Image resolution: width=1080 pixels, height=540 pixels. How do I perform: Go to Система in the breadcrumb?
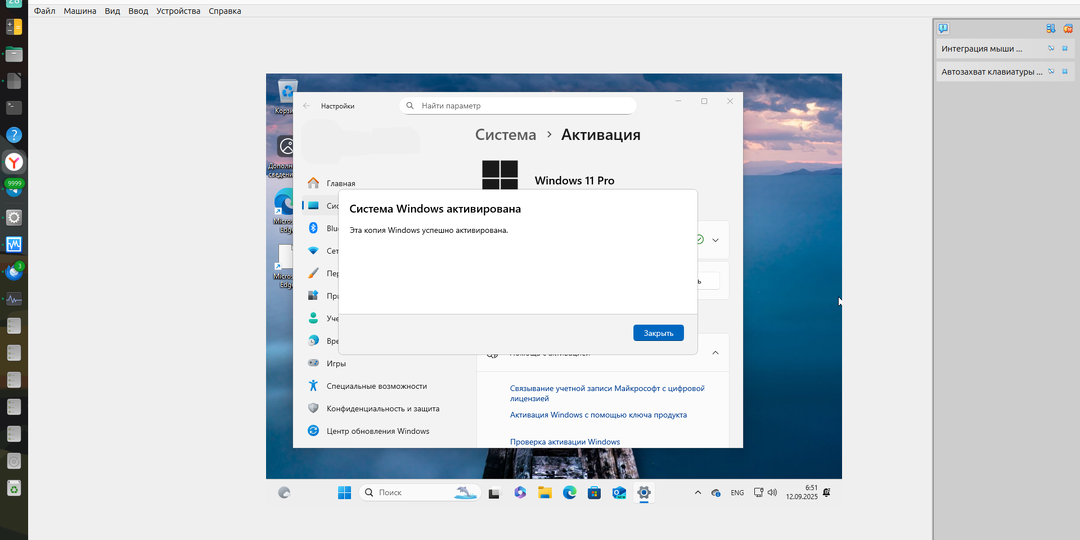point(506,135)
